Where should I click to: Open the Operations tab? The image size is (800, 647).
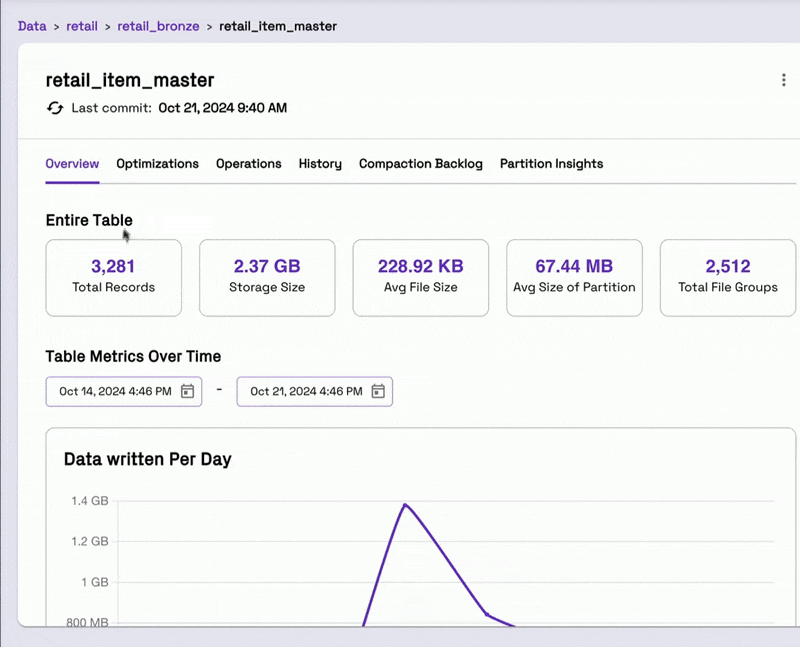[x=248, y=164]
